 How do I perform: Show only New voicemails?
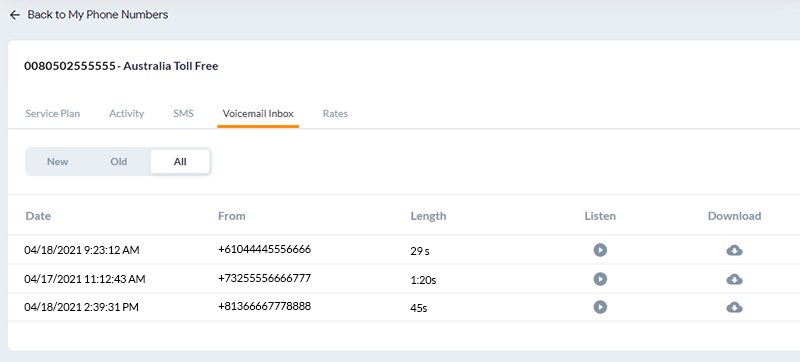click(x=58, y=162)
